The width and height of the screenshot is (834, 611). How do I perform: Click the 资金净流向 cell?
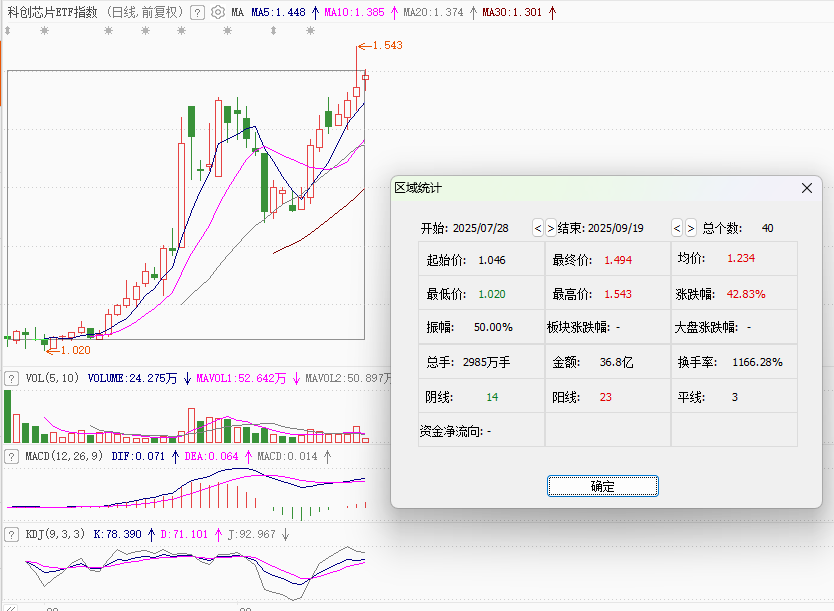pos(481,430)
